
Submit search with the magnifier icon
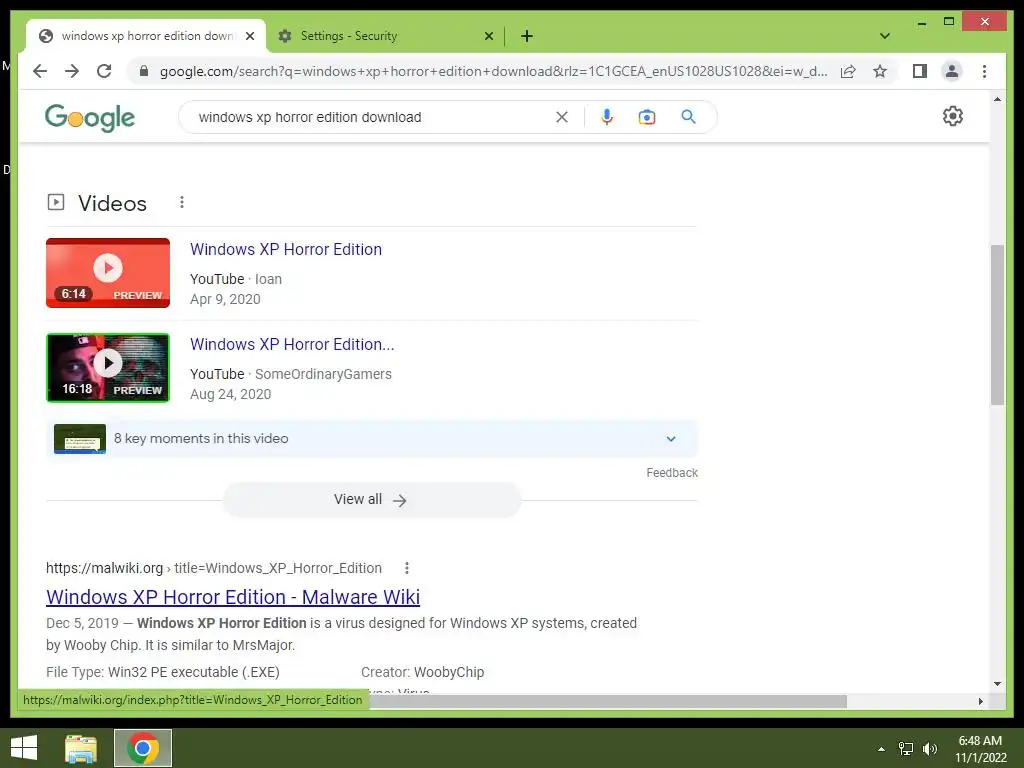click(688, 117)
